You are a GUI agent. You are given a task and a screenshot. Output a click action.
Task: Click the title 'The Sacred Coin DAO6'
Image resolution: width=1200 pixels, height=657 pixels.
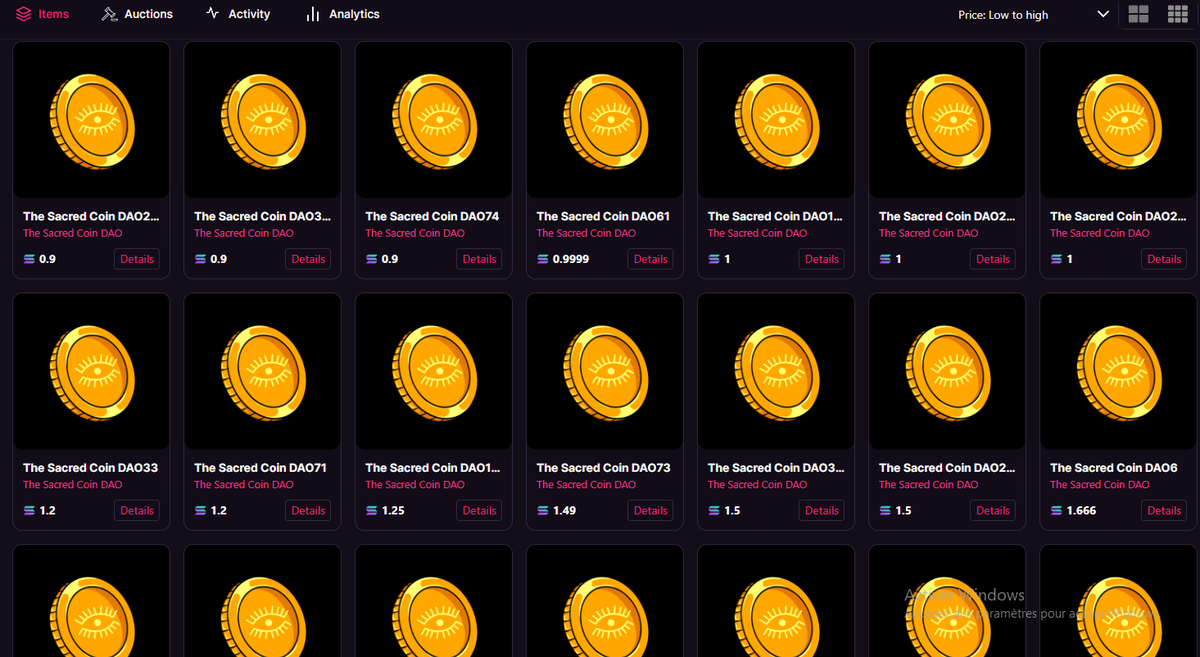click(x=1114, y=467)
